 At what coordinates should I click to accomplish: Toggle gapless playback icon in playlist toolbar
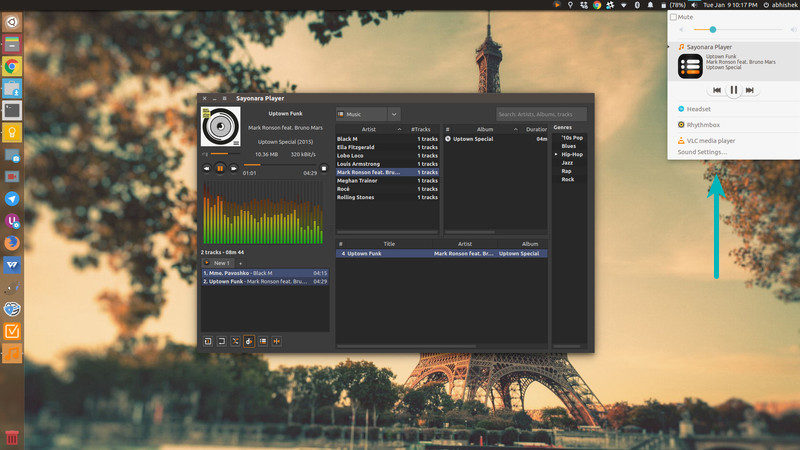pos(277,341)
